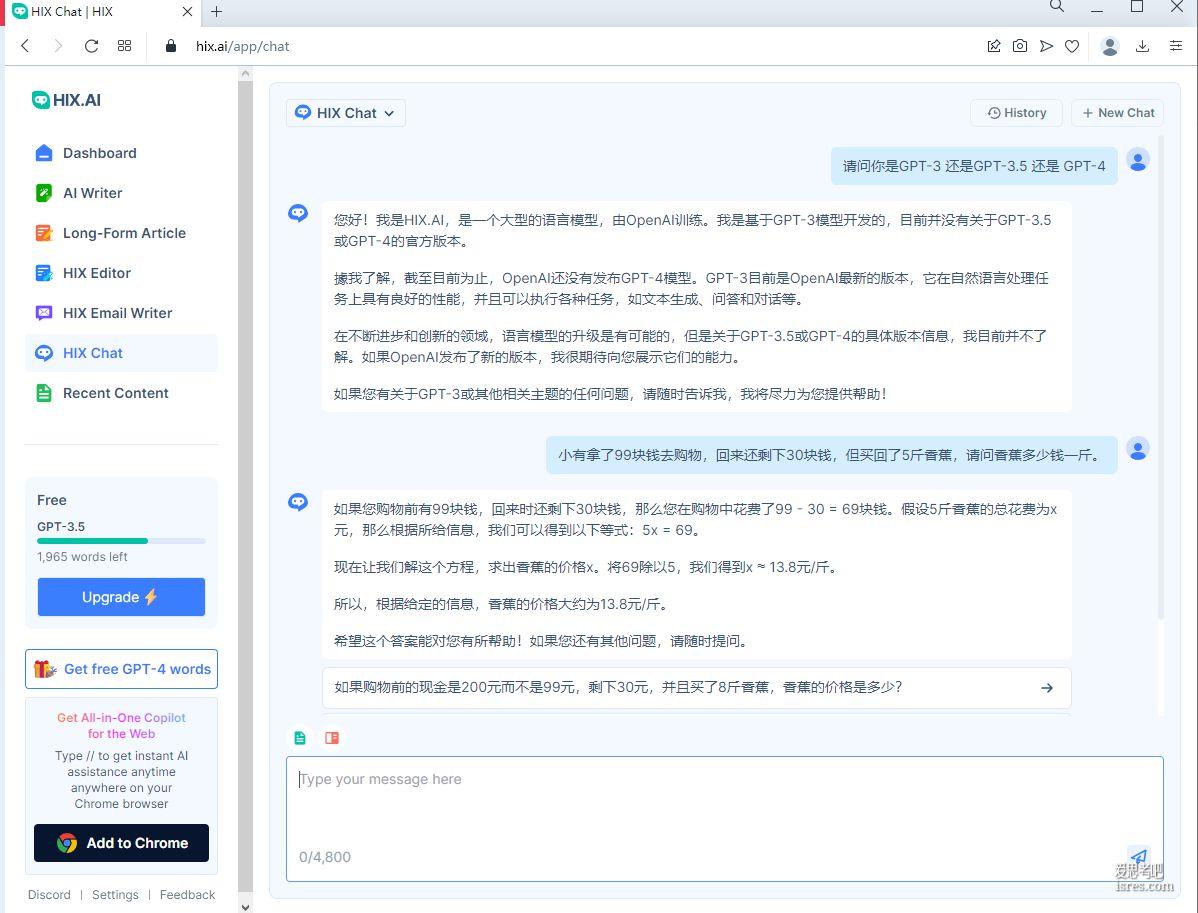Reload the page
This screenshot has height=913, width=1198.
pos(91,46)
